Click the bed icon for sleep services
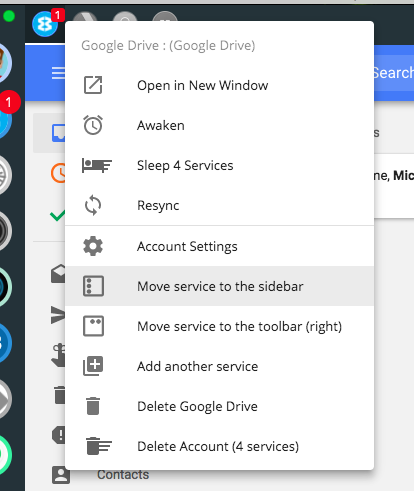414x491 pixels. [97, 166]
